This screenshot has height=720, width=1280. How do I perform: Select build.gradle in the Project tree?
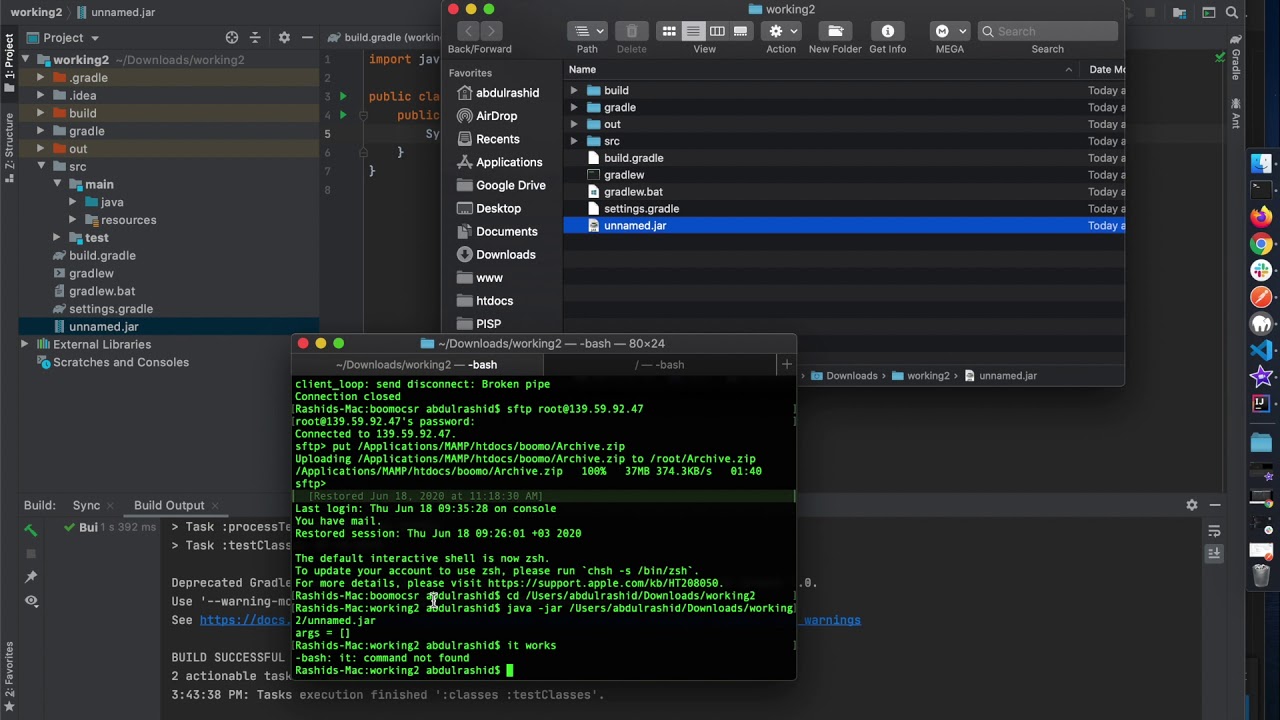pos(102,256)
